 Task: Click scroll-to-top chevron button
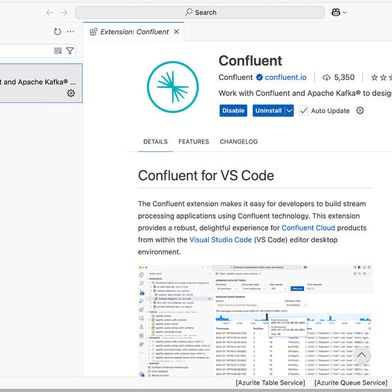[361, 355]
